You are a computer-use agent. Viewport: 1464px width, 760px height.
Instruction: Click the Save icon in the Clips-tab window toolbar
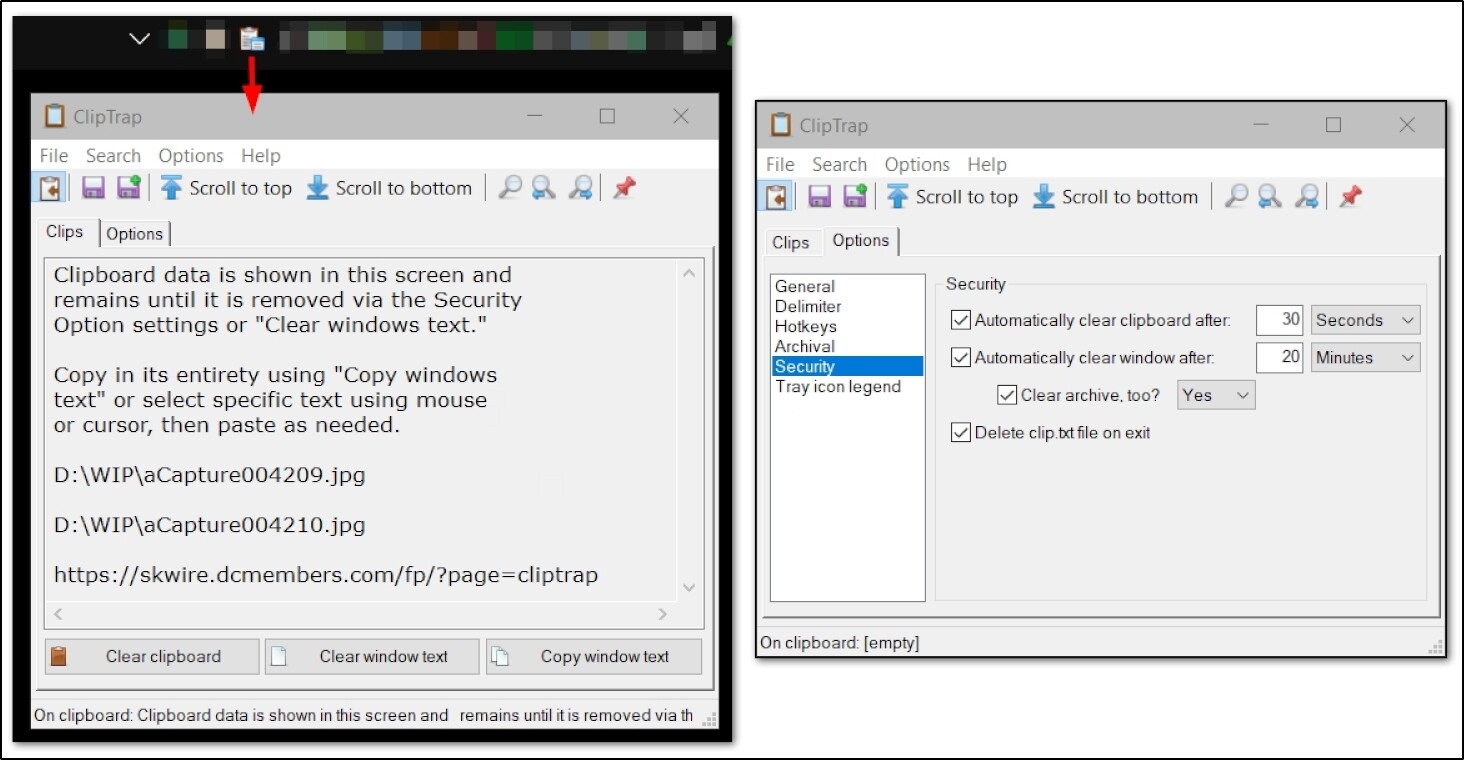[93, 188]
